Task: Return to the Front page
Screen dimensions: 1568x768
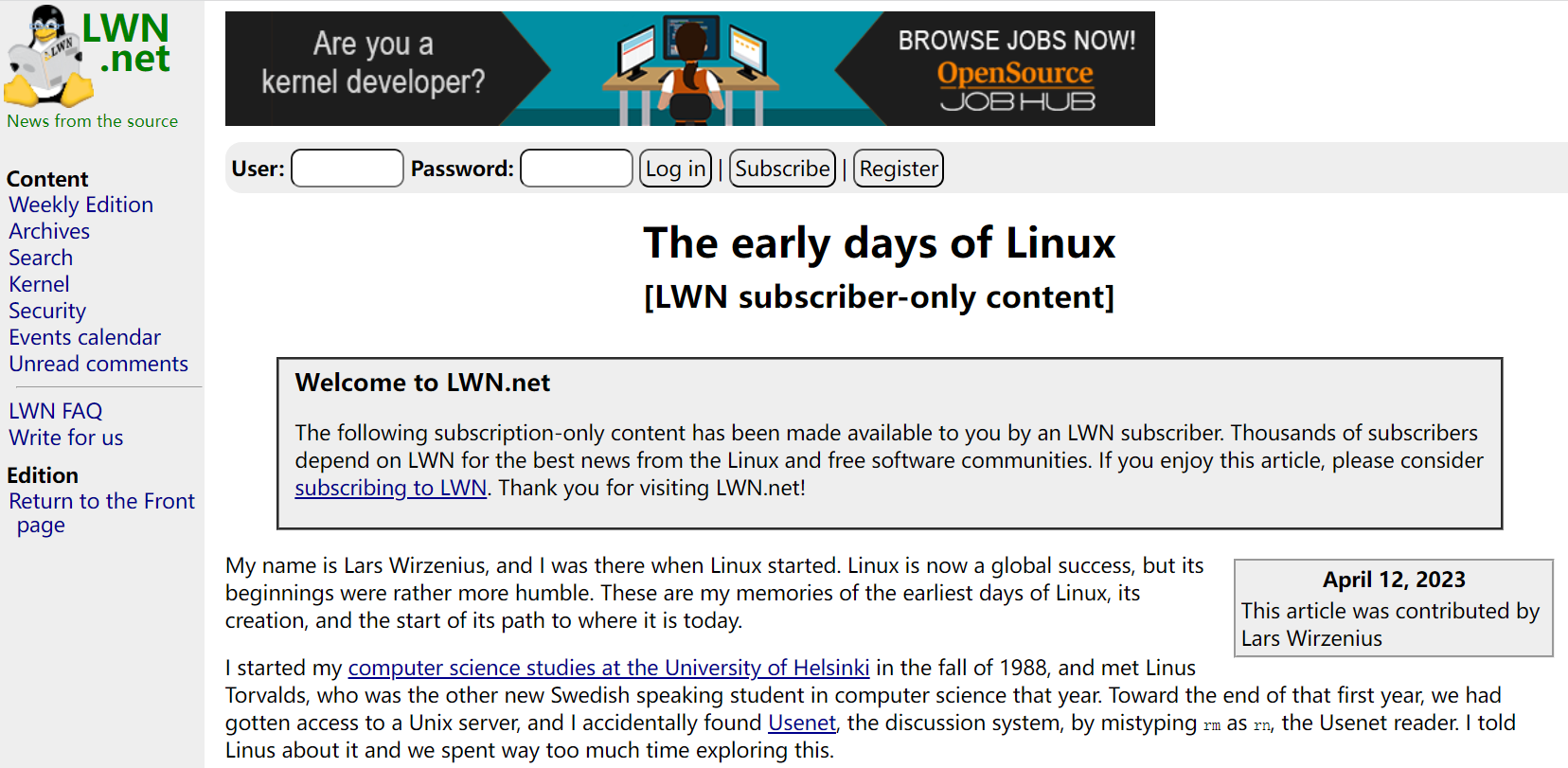Action: coord(101,502)
